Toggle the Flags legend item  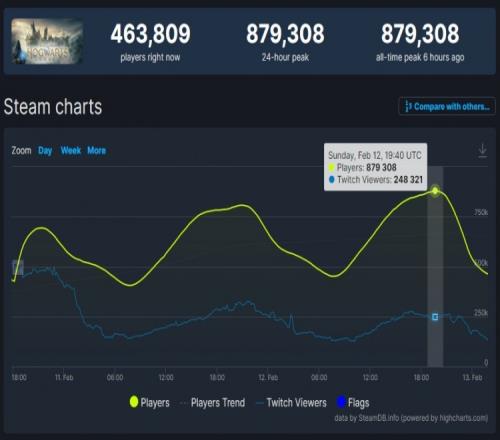(353, 402)
